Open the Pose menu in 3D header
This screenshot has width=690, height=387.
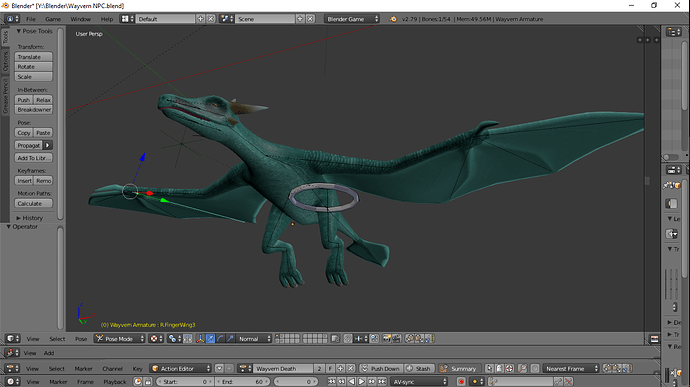pyautogui.click(x=81, y=339)
